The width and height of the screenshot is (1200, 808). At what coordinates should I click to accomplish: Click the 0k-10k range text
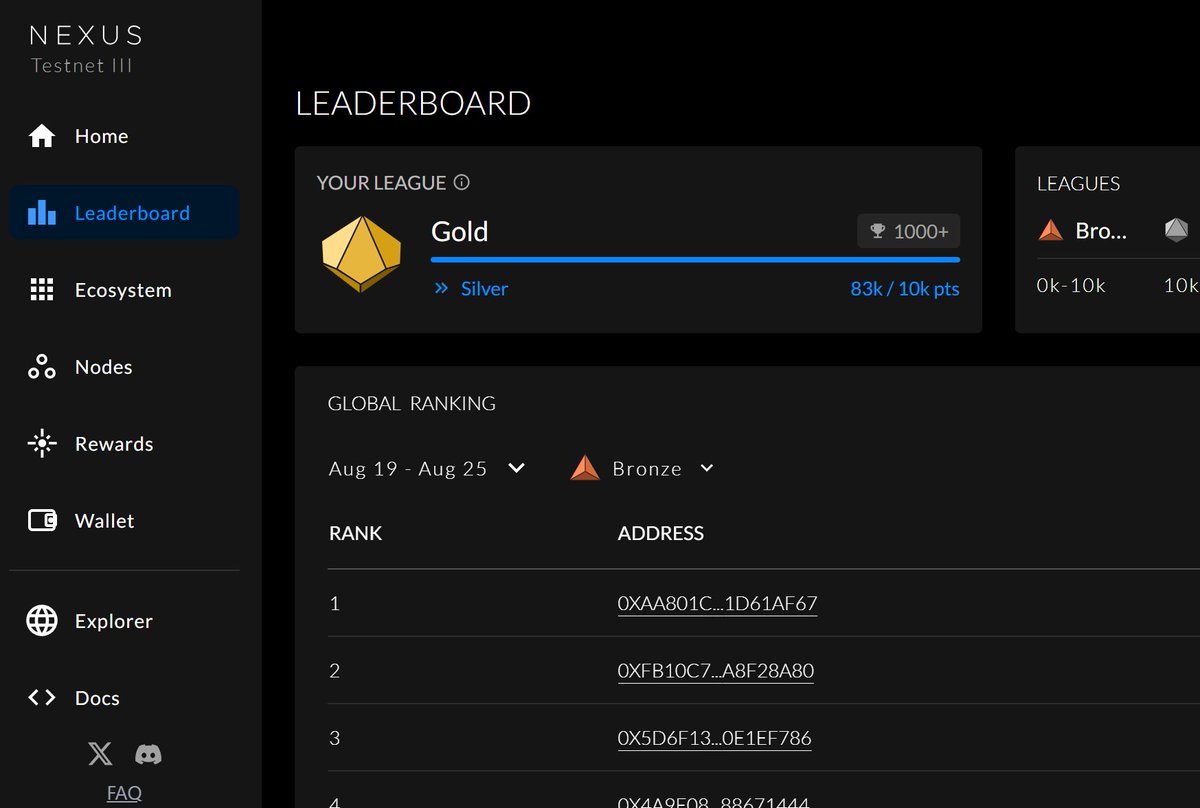pyautogui.click(x=1071, y=285)
